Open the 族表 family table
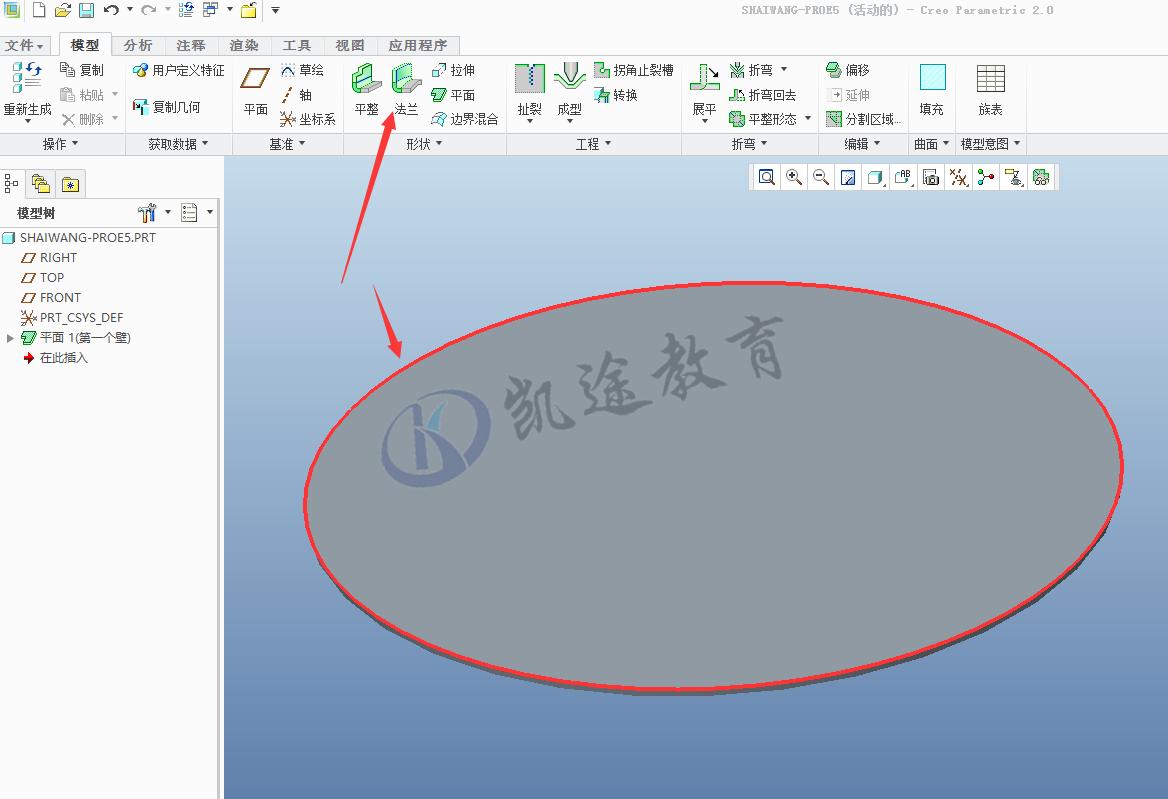The height and width of the screenshot is (799, 1168). point(990,90)
